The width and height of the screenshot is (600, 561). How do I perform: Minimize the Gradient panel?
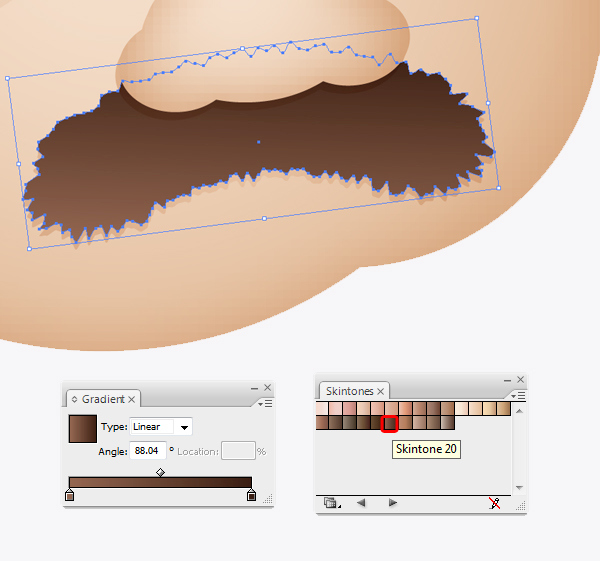click(254, 388)
